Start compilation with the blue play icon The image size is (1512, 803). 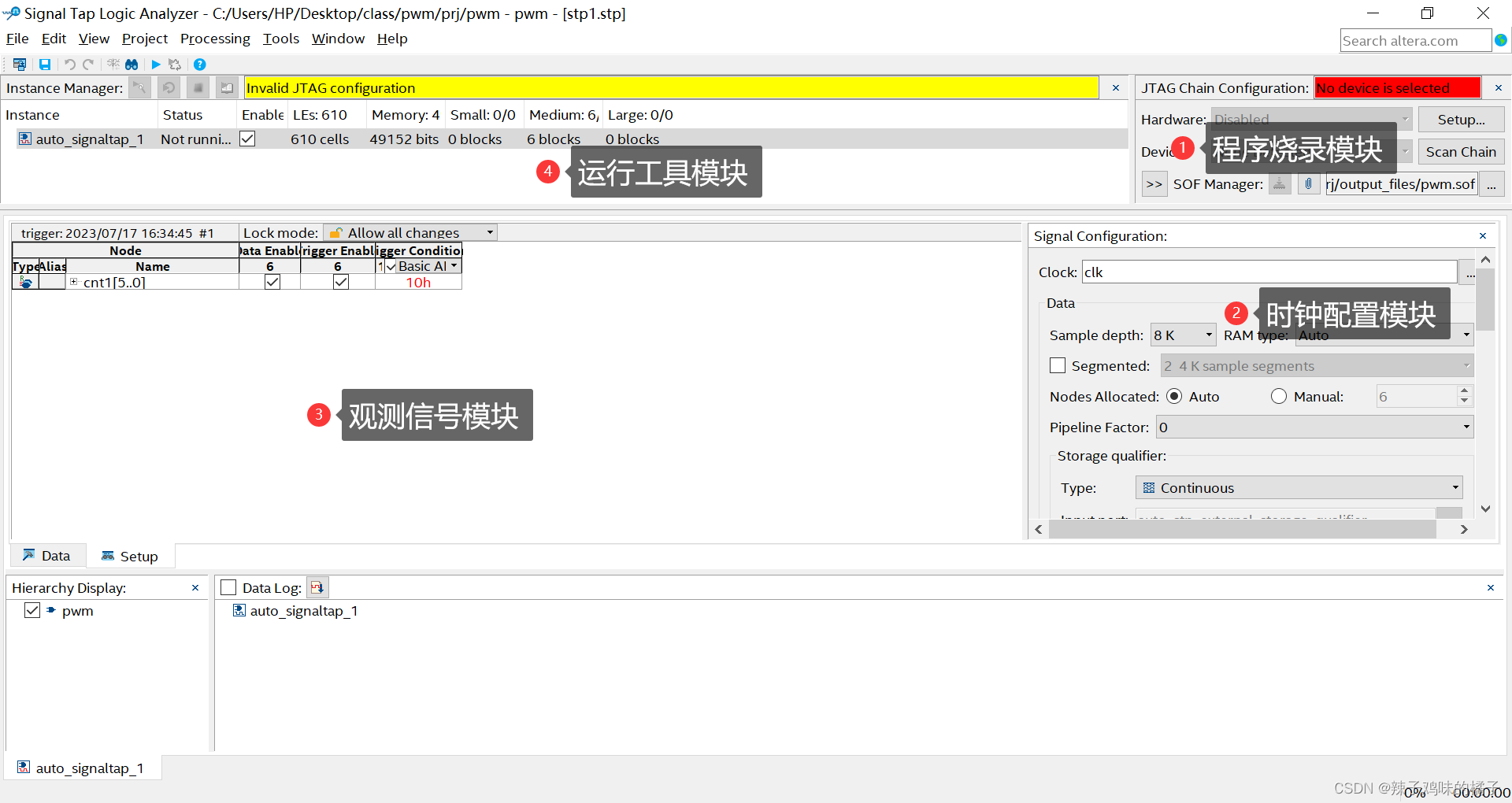[x=156, y=65]
